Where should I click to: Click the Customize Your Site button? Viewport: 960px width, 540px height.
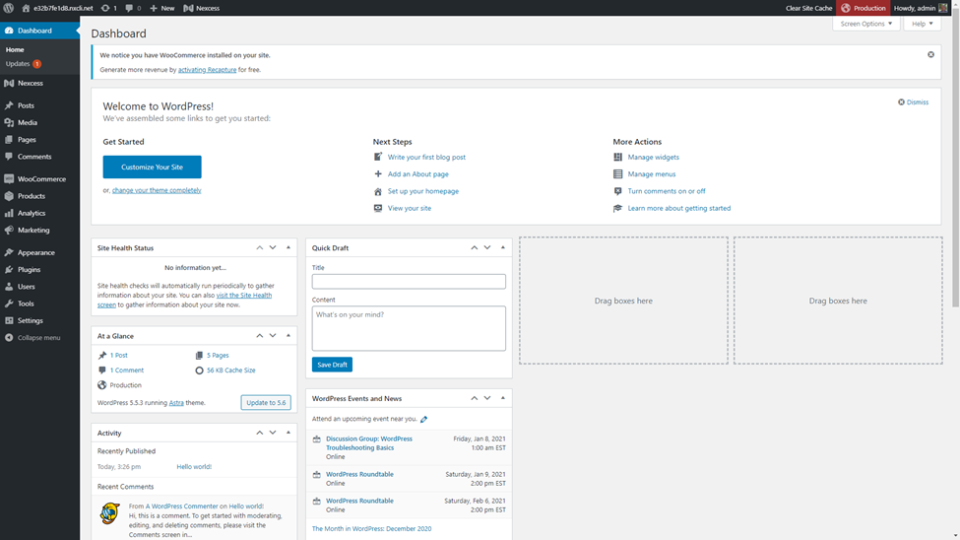point(152,167)
